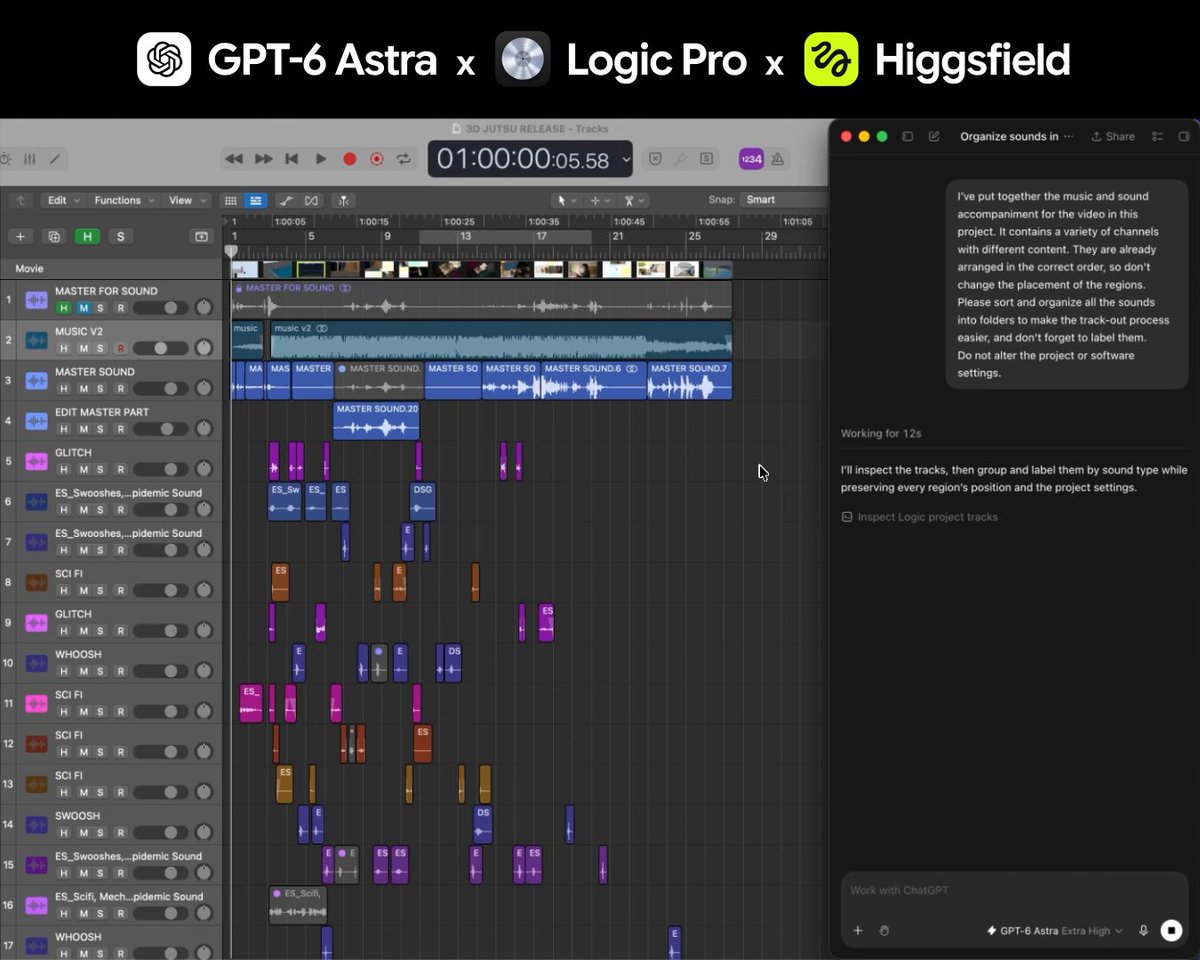The height and width of the screenshot is (960, 1200).
Task: Click the Share button in ChatGPT
Action: (1113, 137)
